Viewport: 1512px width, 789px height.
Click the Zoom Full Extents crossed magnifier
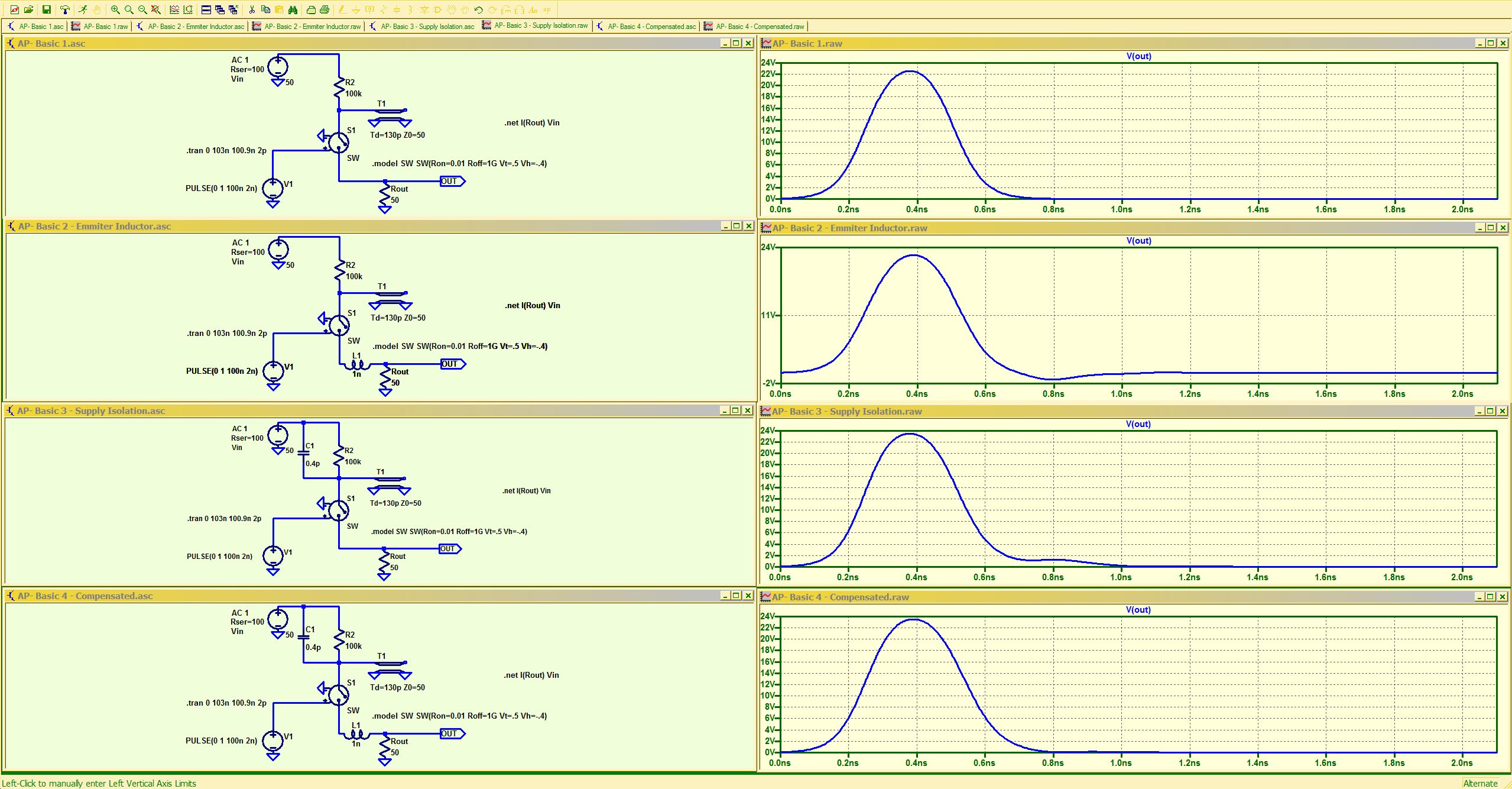coord(155,9)
